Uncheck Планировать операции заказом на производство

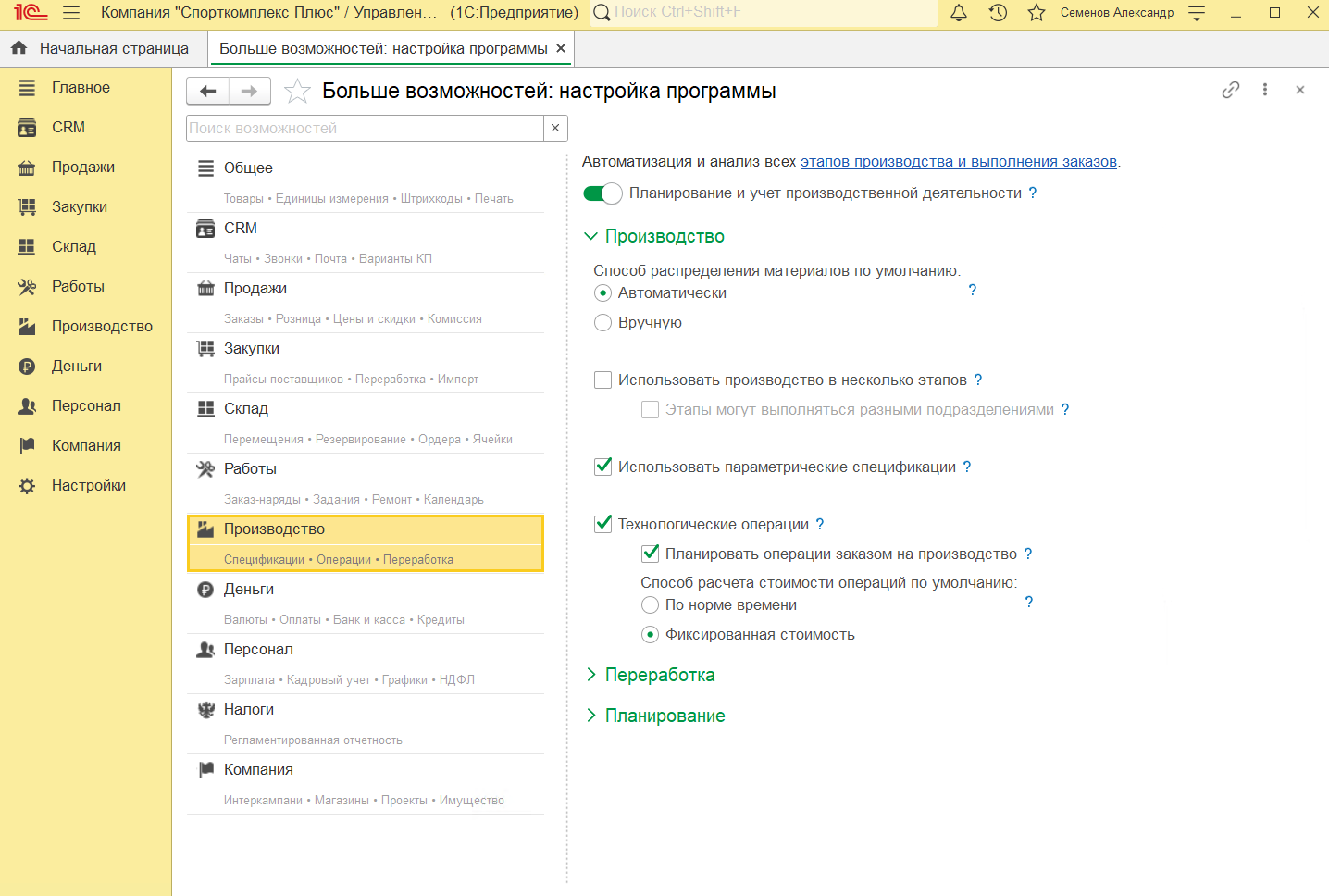tap(650, 554)
